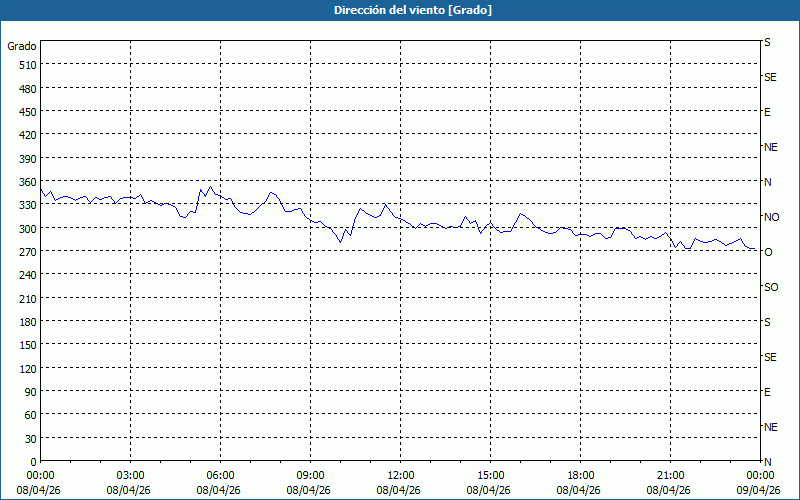The width and height of the screenshot is (800, 500).
Task: Click the 09:00 time marker
Action: [x=310, y=476]
